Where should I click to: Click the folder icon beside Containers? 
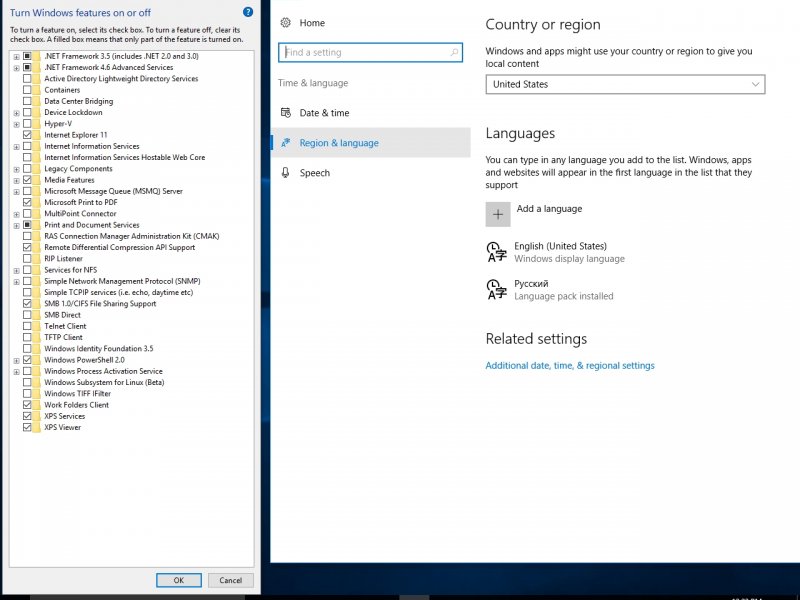tap(36, 90)
